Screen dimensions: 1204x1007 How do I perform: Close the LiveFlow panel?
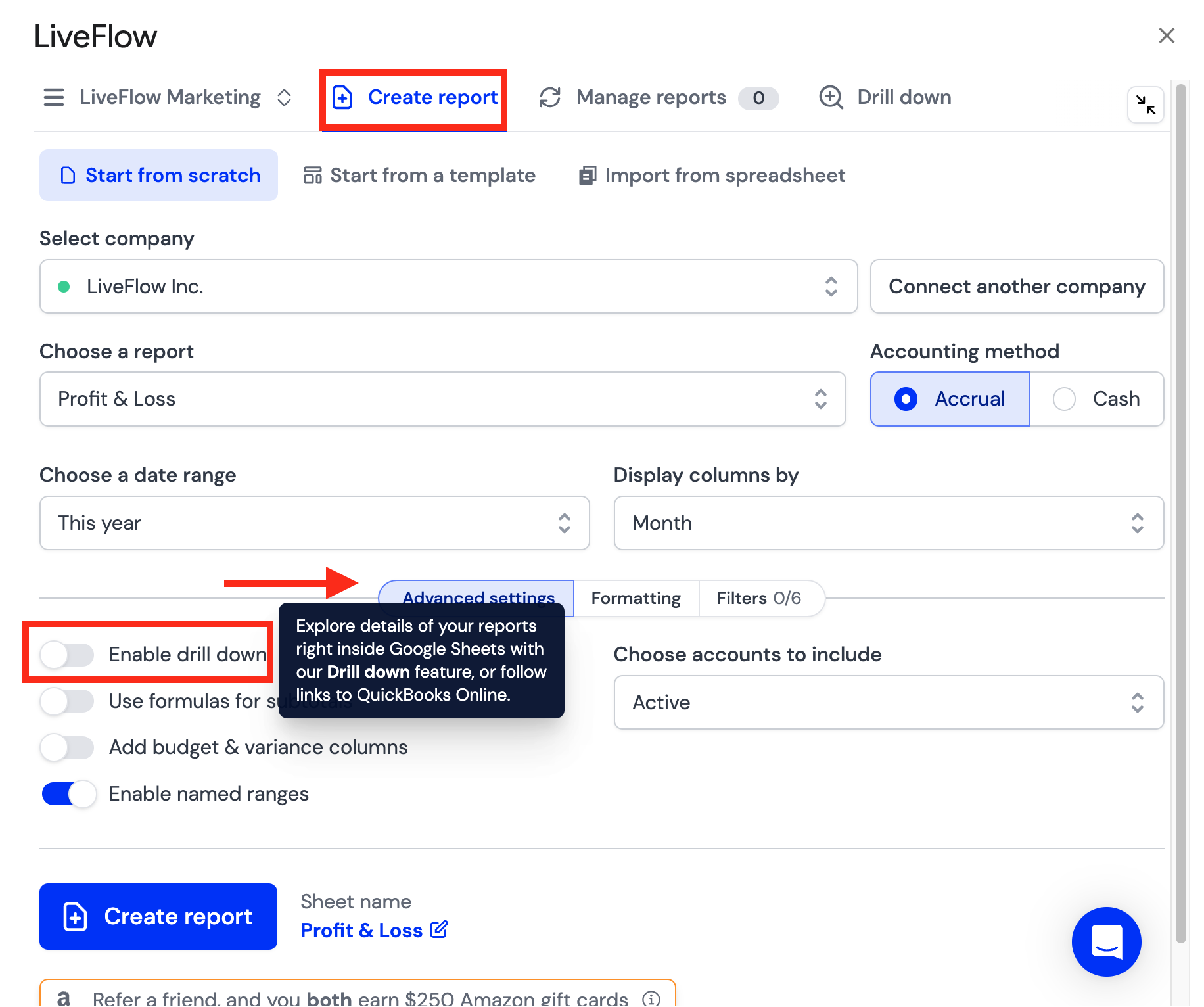click(1167, 35)
